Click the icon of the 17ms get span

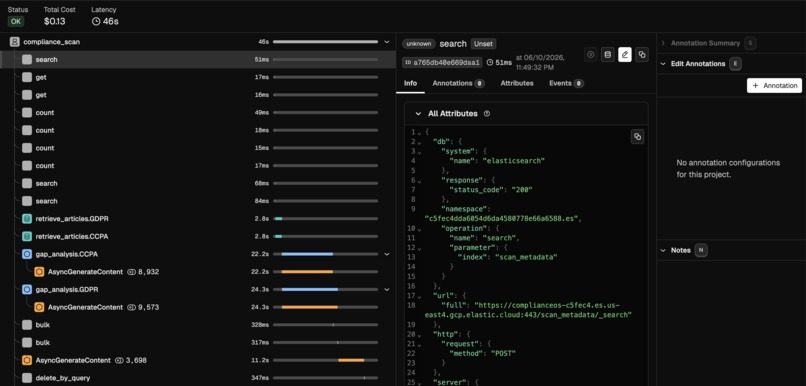point(27,77)
